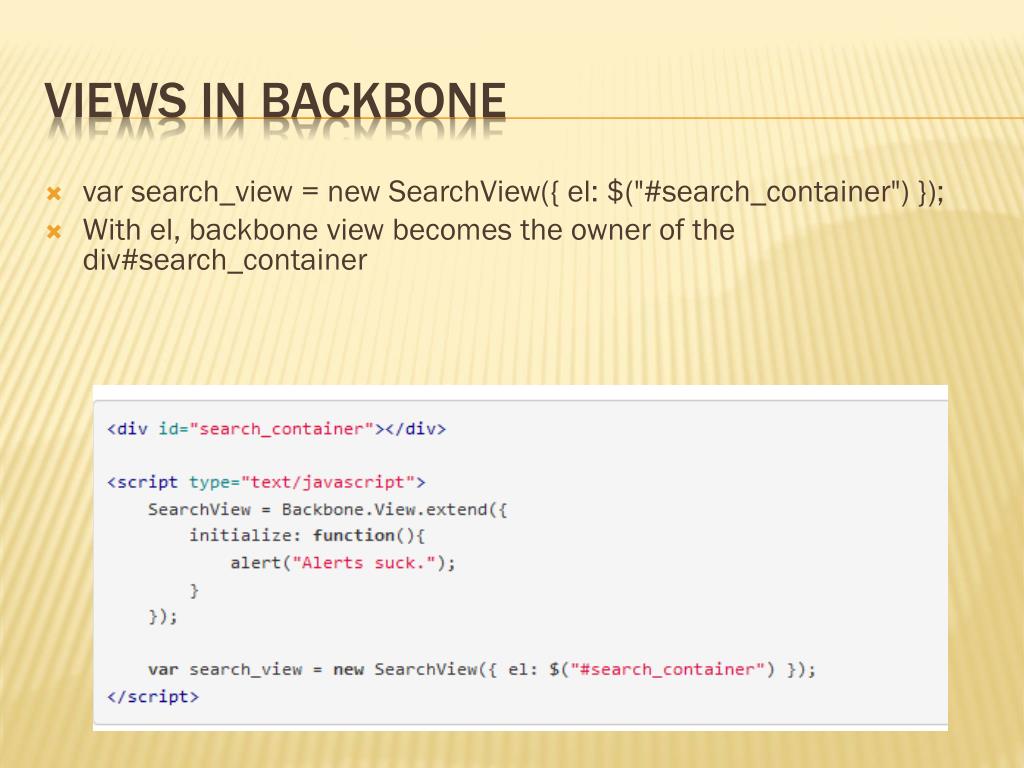Click code line 'var search_view = new SearchView' in snippet
The width and height of the screenshot is (1024, 768).
click(x=482, y=670)
